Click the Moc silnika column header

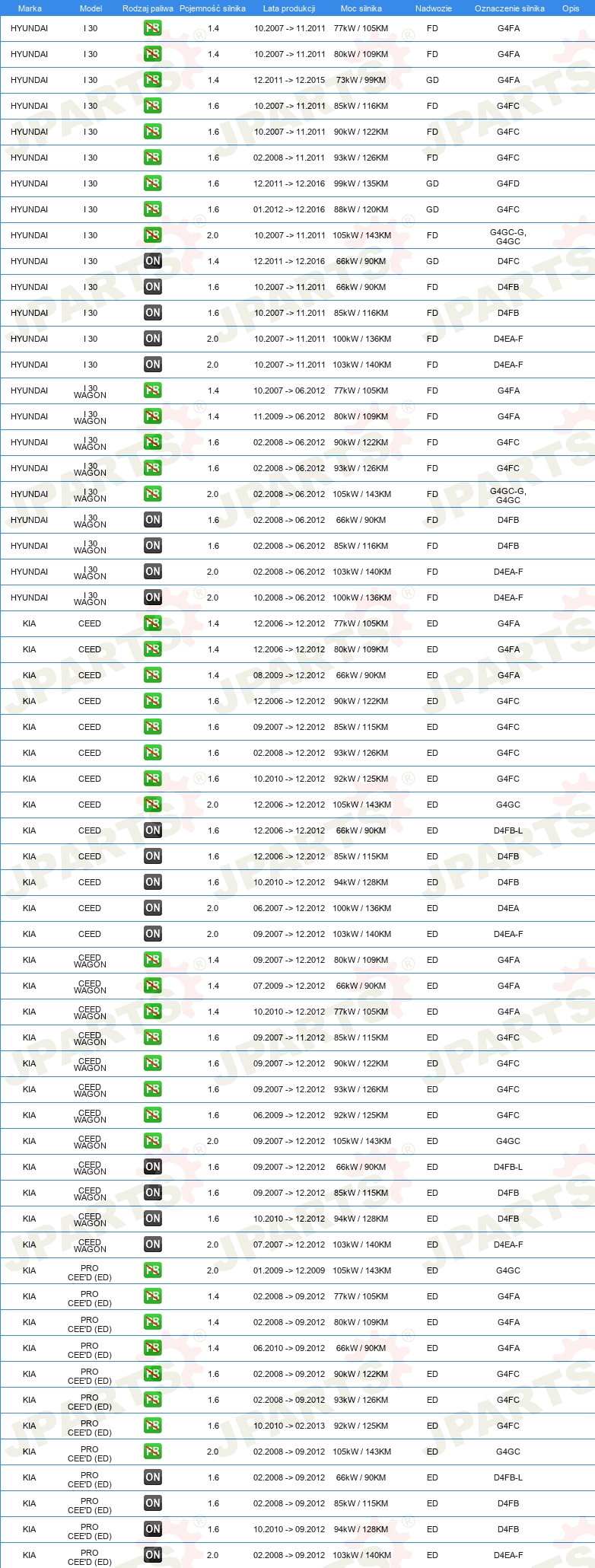pyautogui.click(x=361, y=8)
